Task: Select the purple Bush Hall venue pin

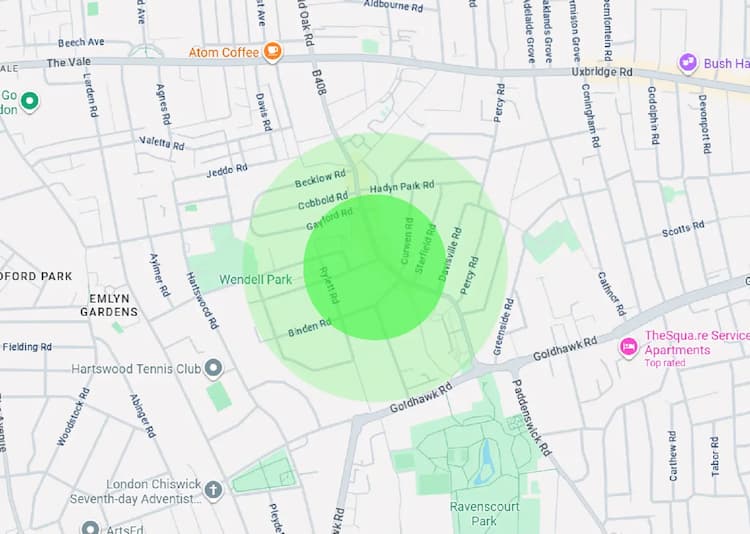Action: (x=688, y=63)
